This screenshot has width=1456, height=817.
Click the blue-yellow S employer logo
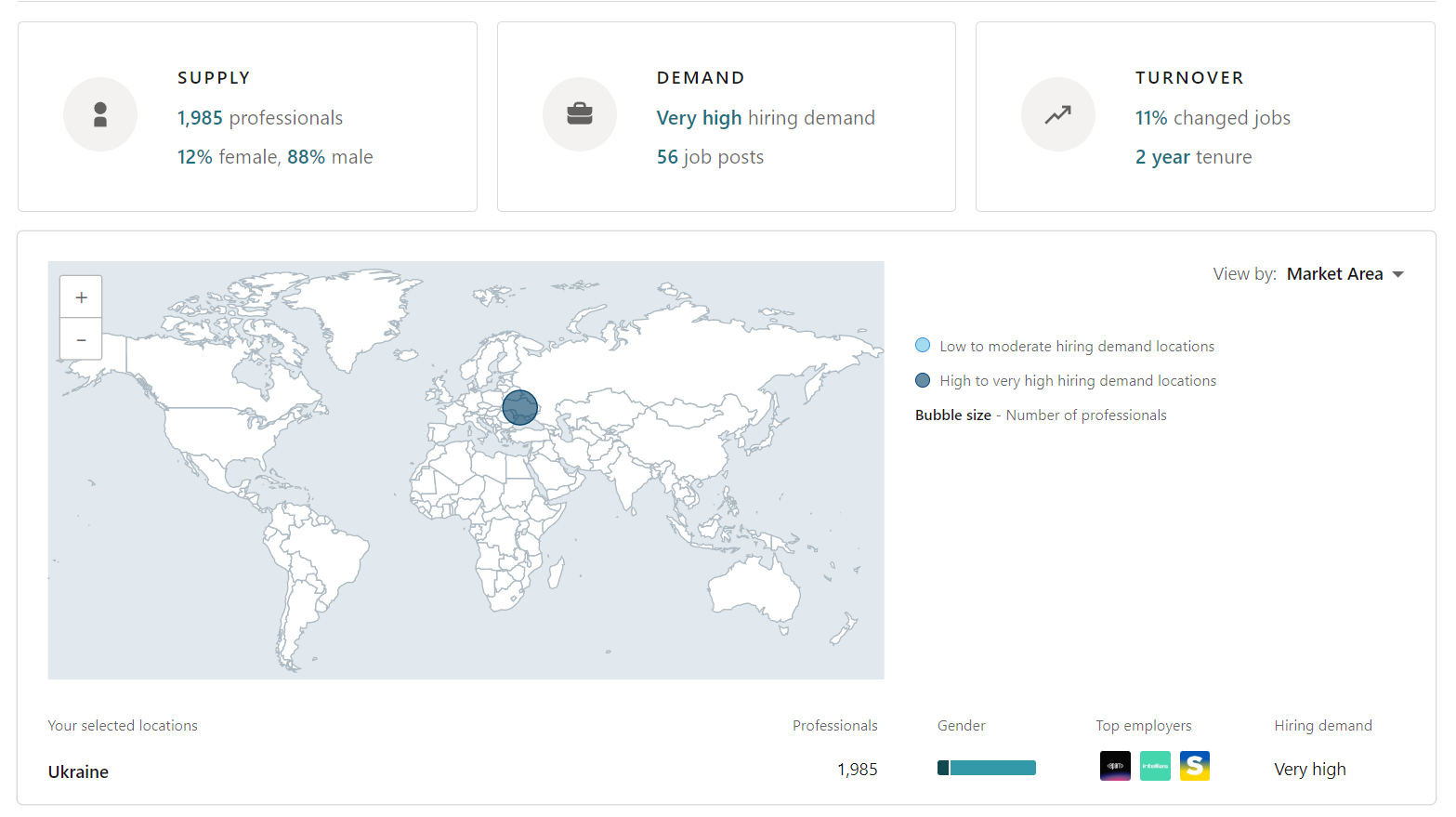click(x=1195, y=765)
